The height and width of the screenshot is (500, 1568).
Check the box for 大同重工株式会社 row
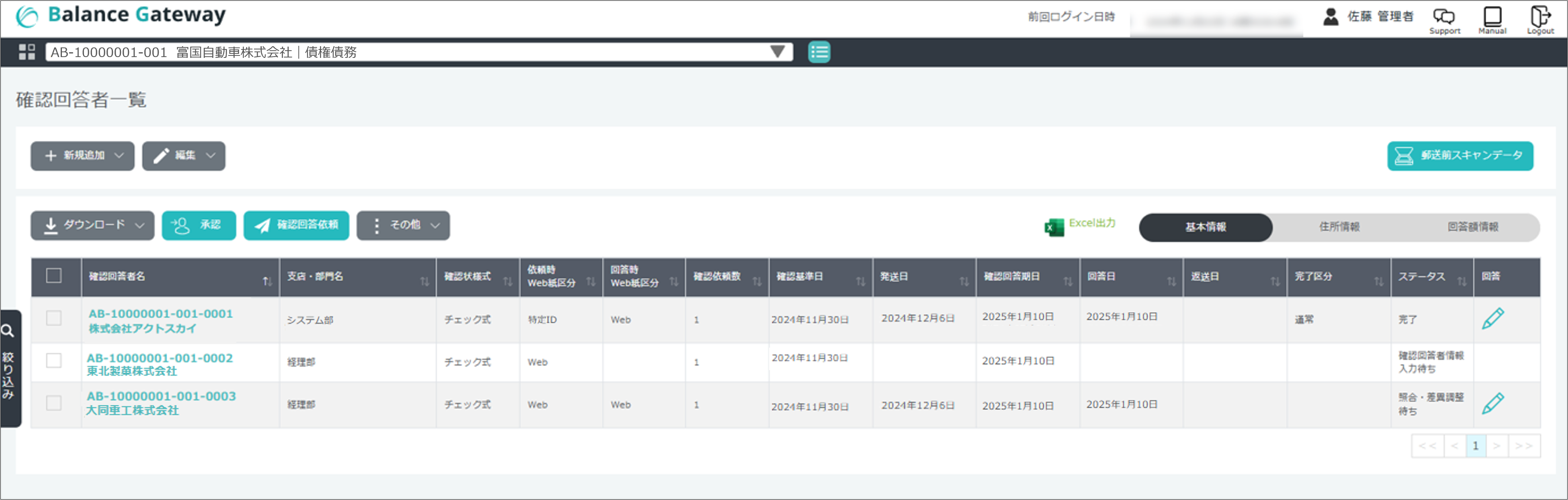[53, 403]
